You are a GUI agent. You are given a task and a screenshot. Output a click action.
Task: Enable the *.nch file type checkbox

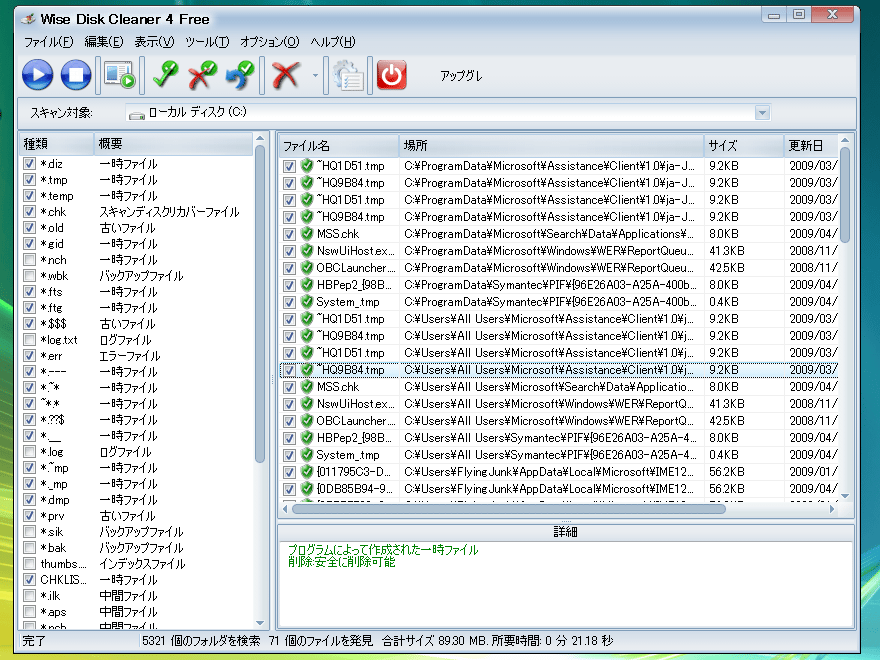point(30,259)
